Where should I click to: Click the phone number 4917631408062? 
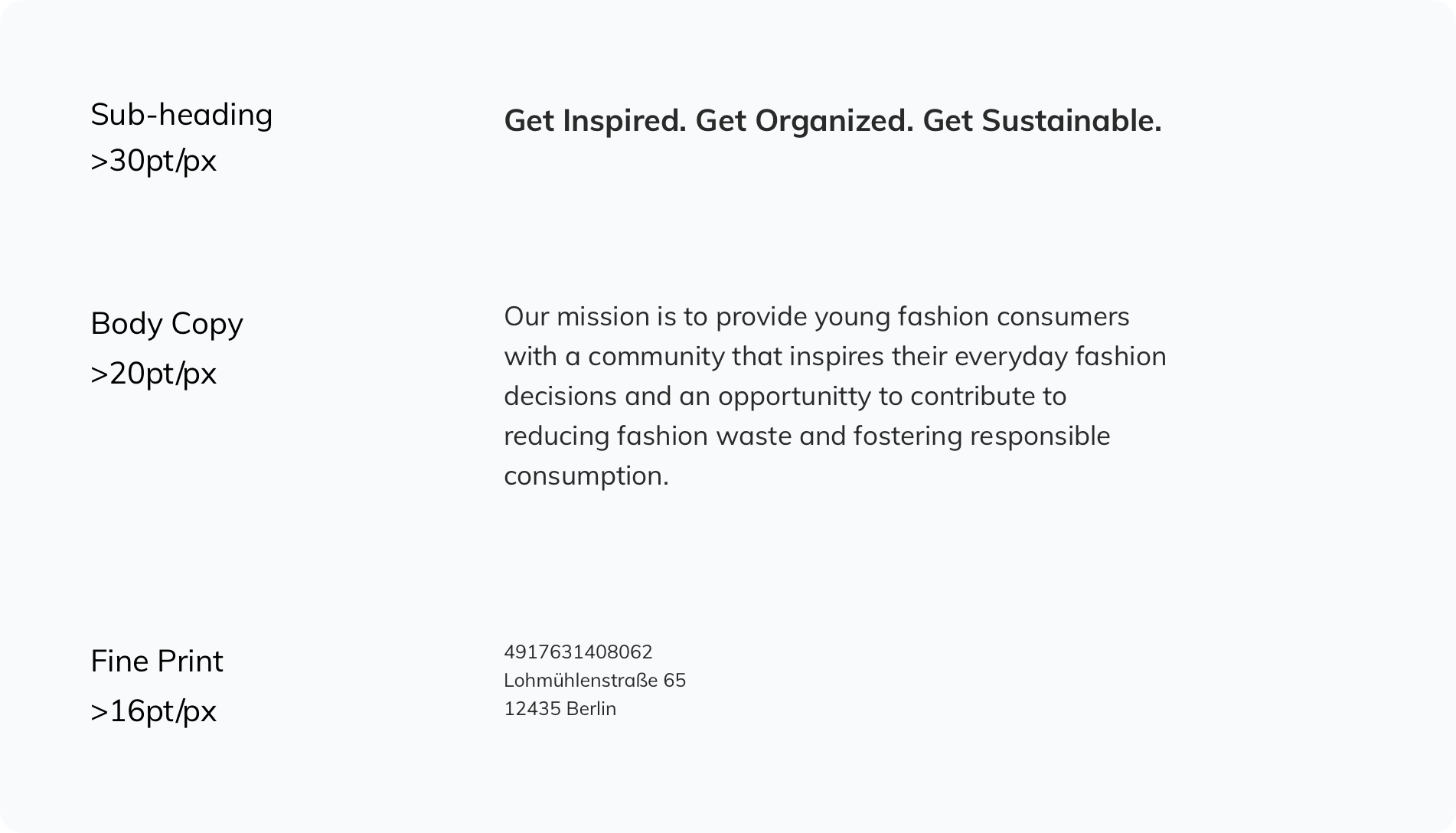click(x=578, y=652)
